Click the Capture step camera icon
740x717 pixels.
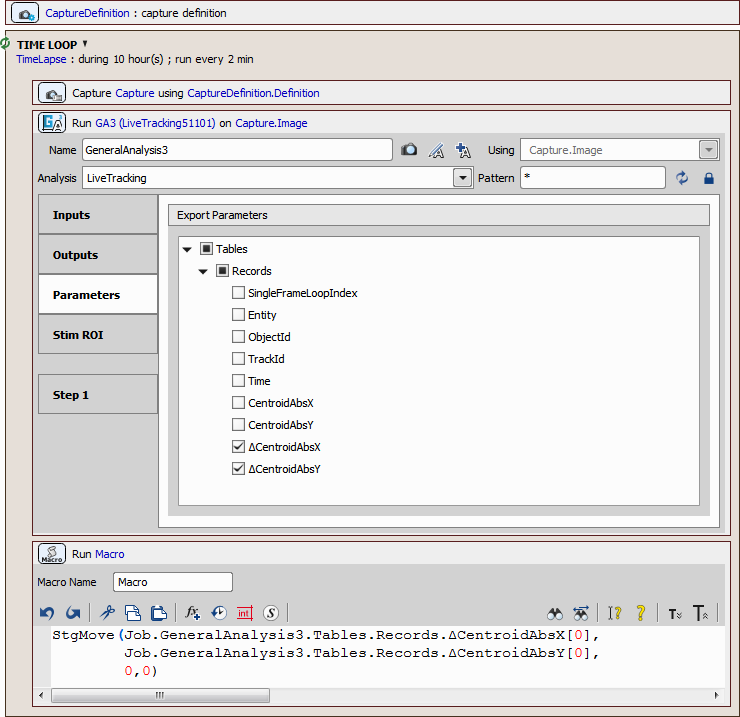point(52,93)
